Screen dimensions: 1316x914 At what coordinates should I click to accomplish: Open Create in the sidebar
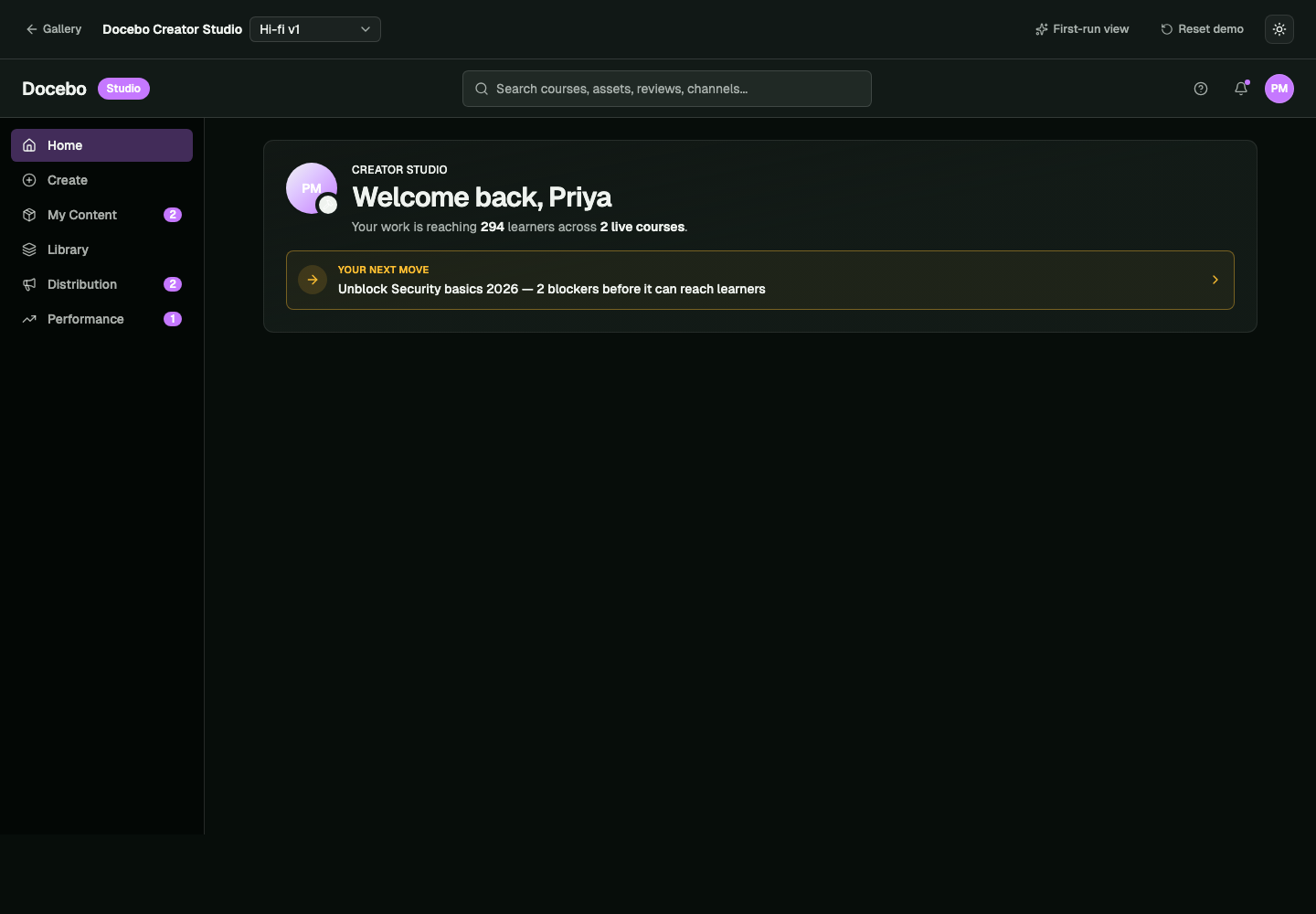101,180
